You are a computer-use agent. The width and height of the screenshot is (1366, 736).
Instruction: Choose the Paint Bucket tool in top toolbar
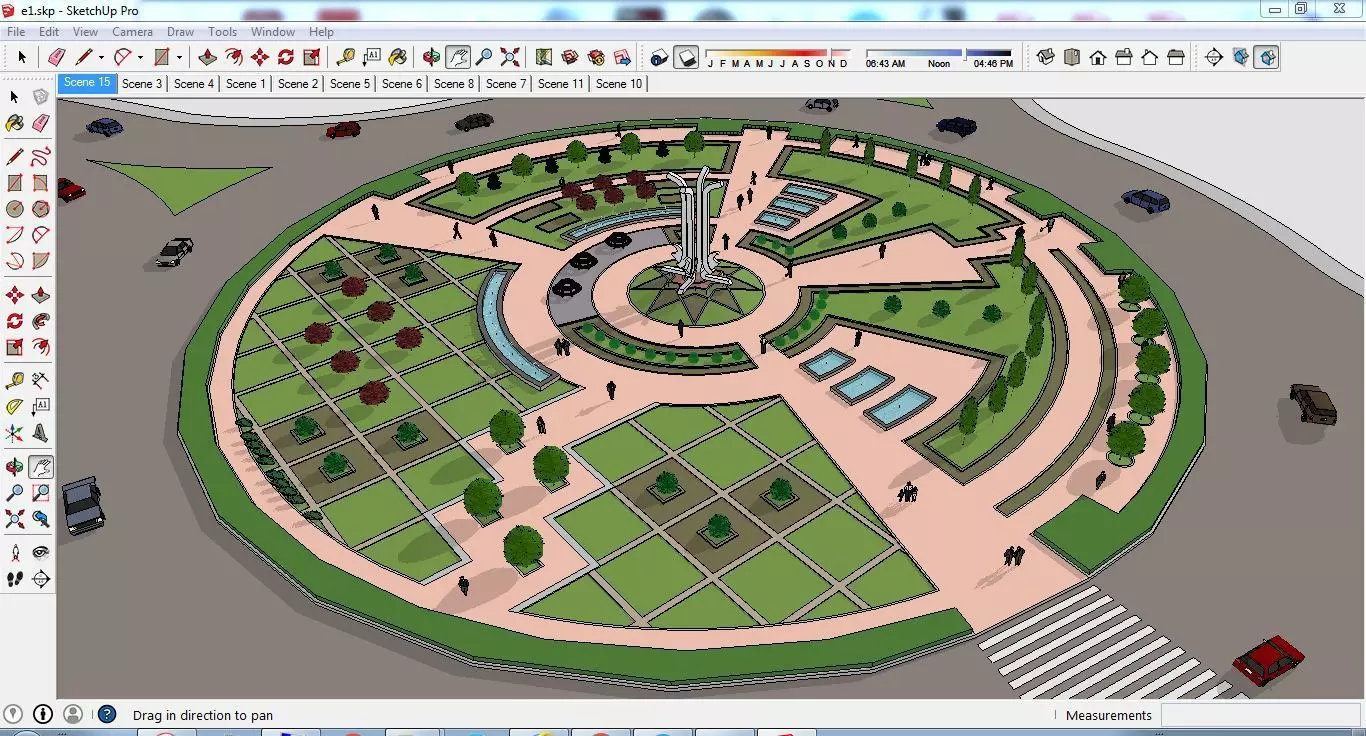[x=398, y=57]
